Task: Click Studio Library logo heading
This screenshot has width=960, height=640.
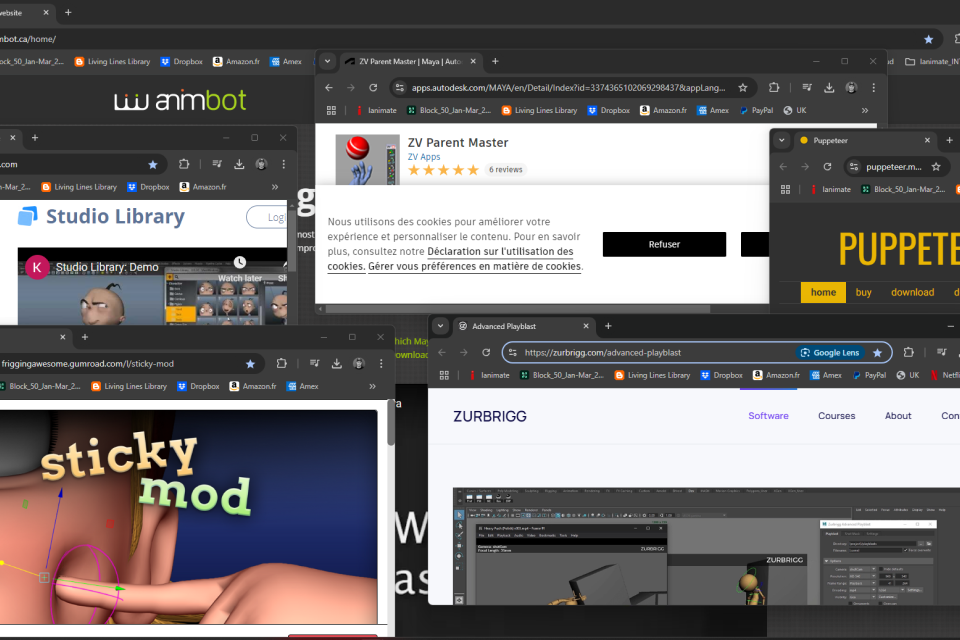Action: [x=102, y=216]
